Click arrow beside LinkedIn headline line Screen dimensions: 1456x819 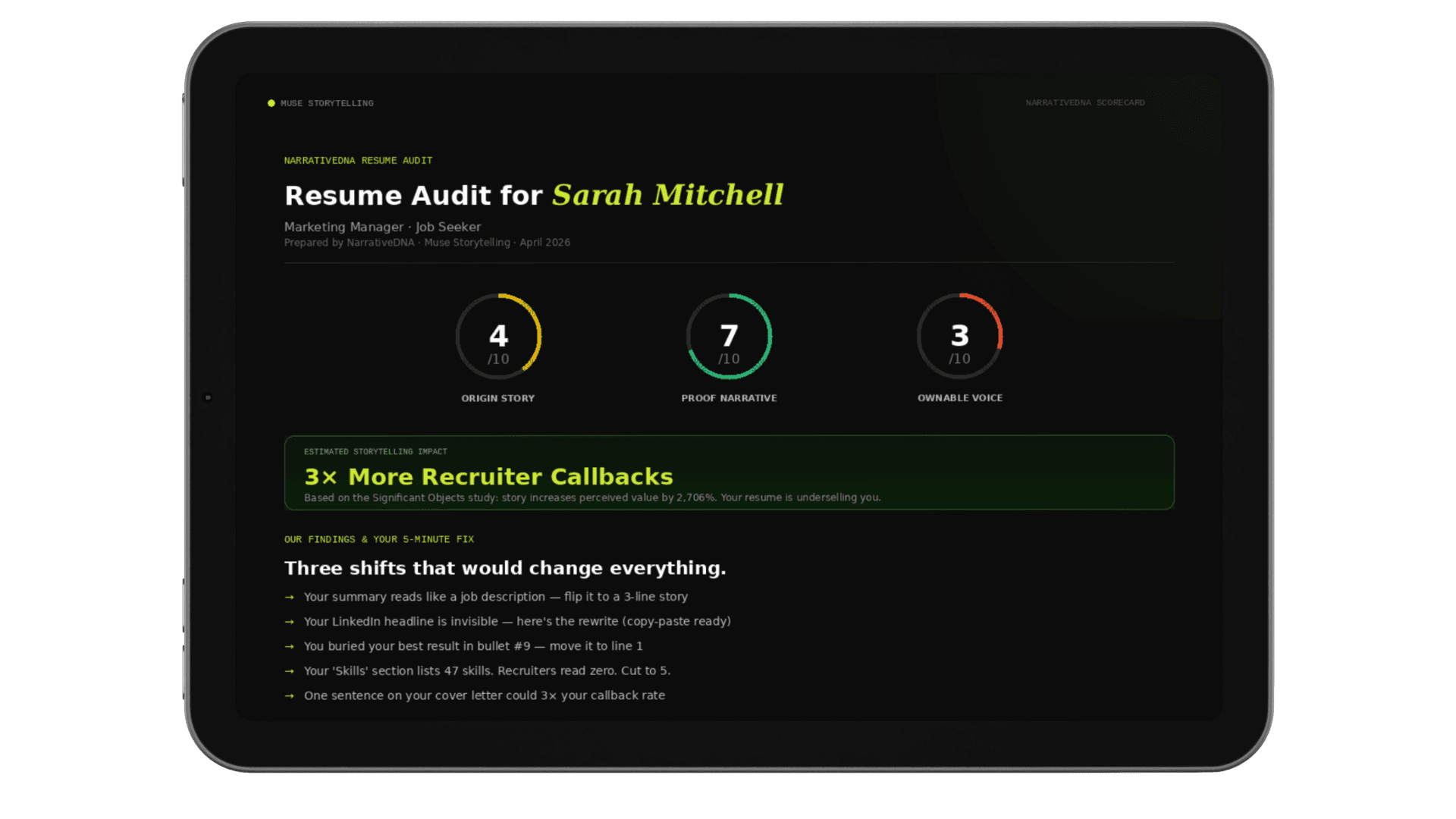pos(289,622)
